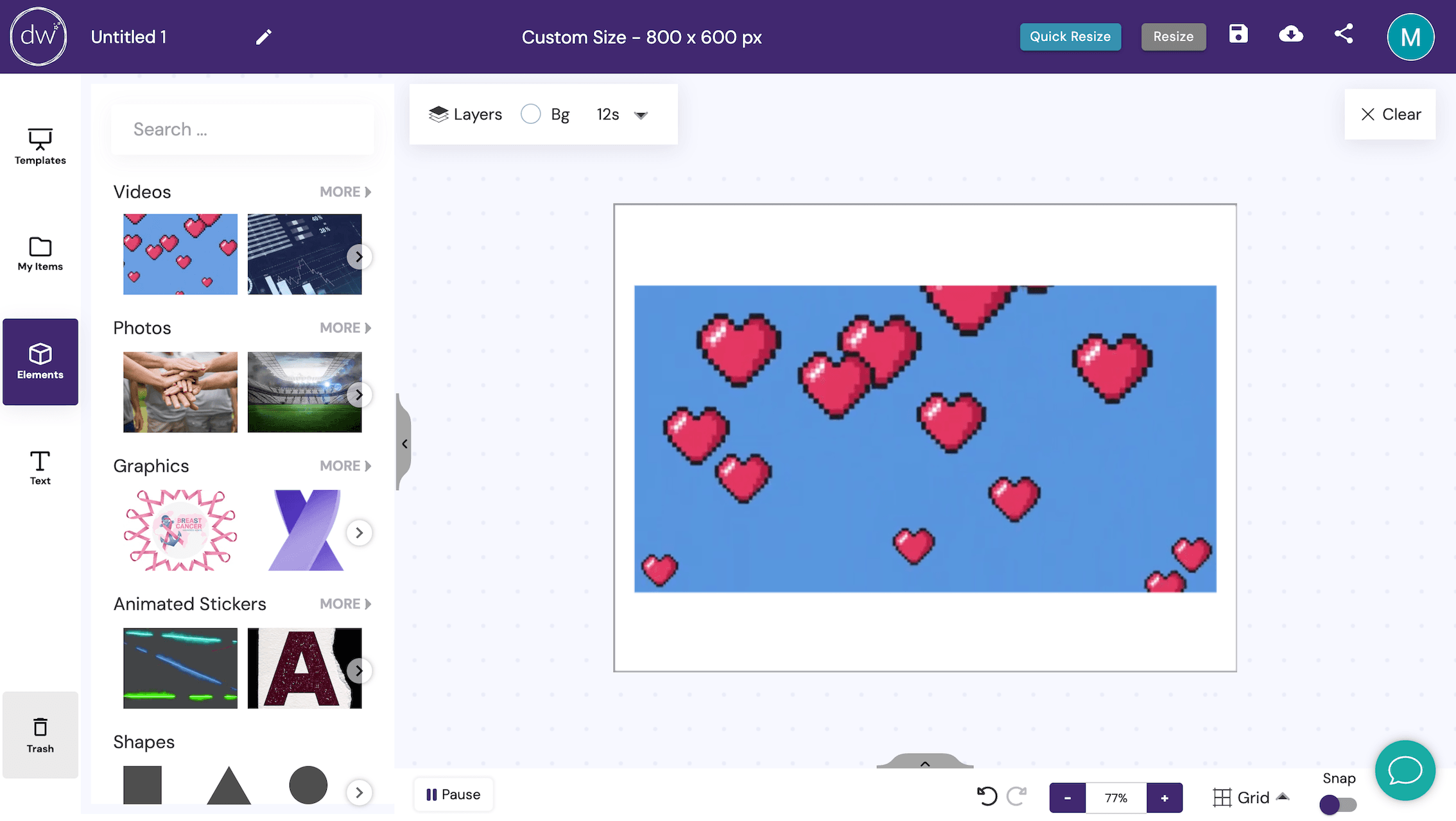Image resolution: width=1456 pixels, height=821 pixels.
Task: Expand Animated Stickers with MORE link
Action: (345, 603)
